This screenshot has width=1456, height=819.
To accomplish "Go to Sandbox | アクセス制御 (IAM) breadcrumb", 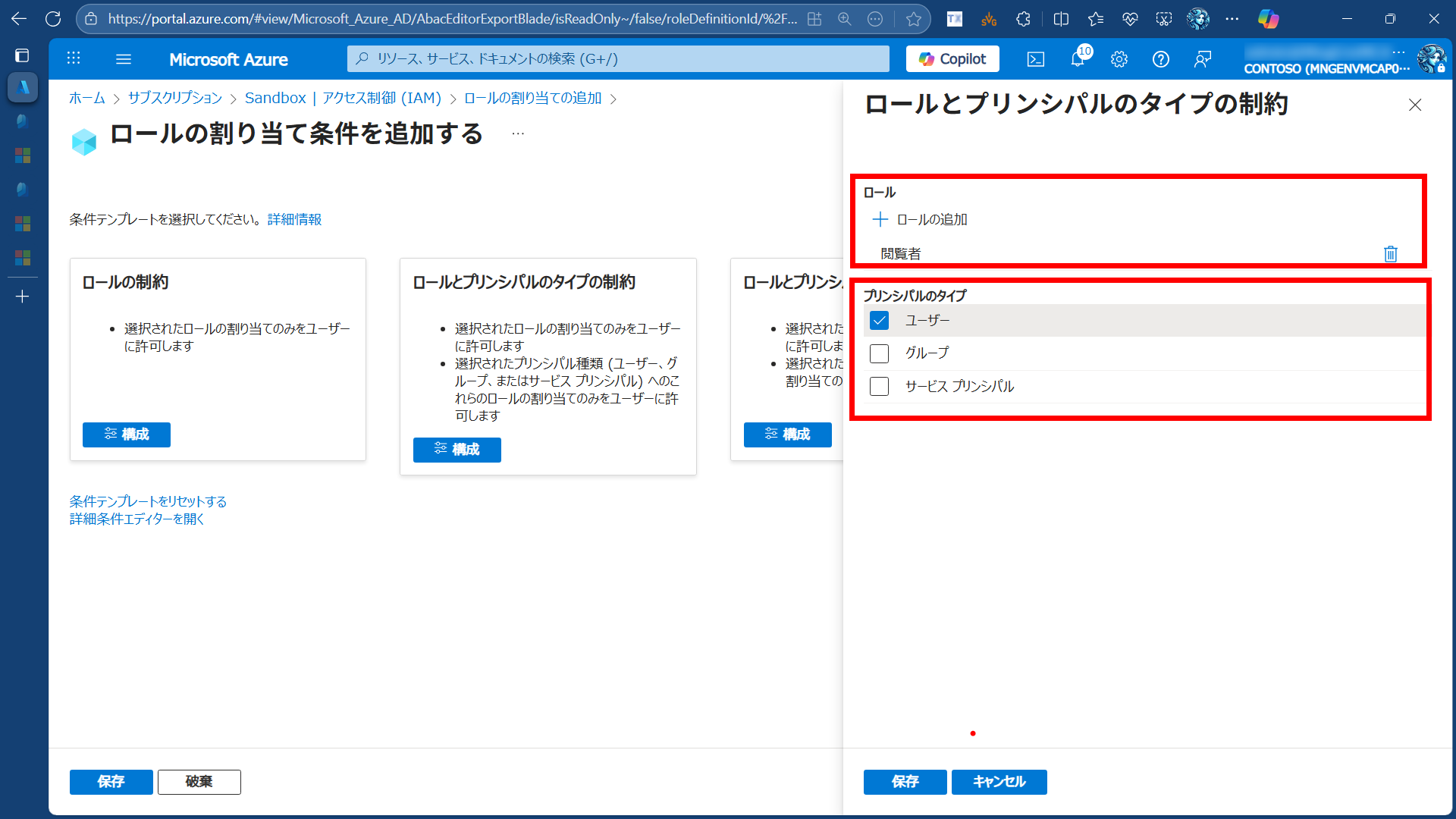I will 343,98.
